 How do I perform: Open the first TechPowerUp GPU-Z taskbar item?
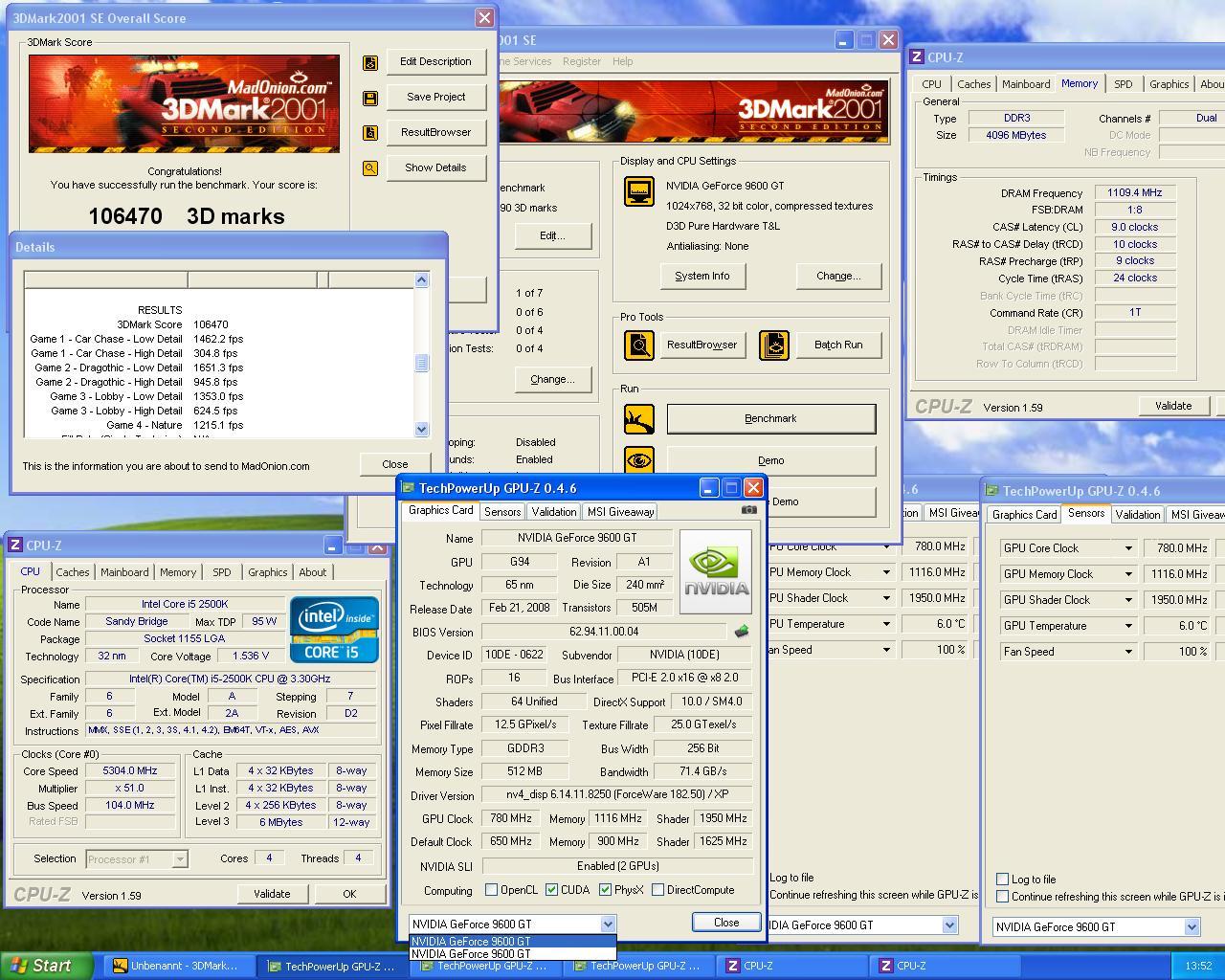coord(330,966)
